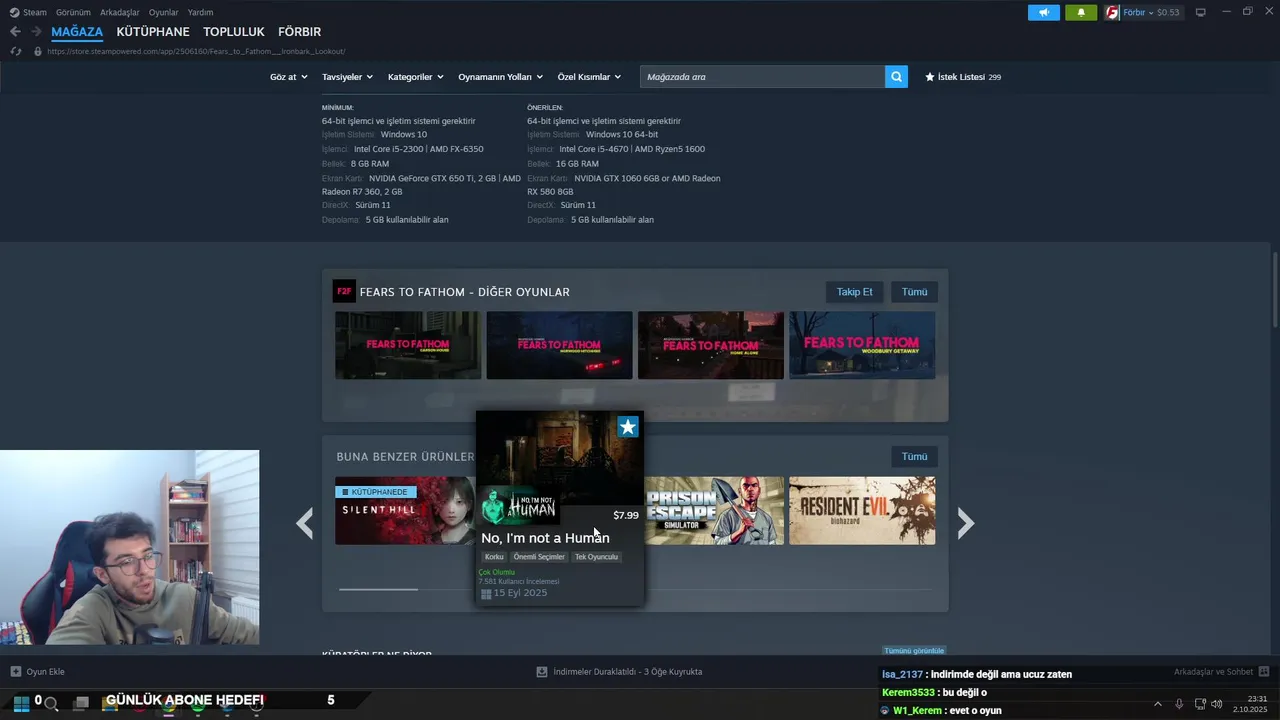
Task: Click İndirmeler Duraklatıldı status text
Action: click(628, 672)
